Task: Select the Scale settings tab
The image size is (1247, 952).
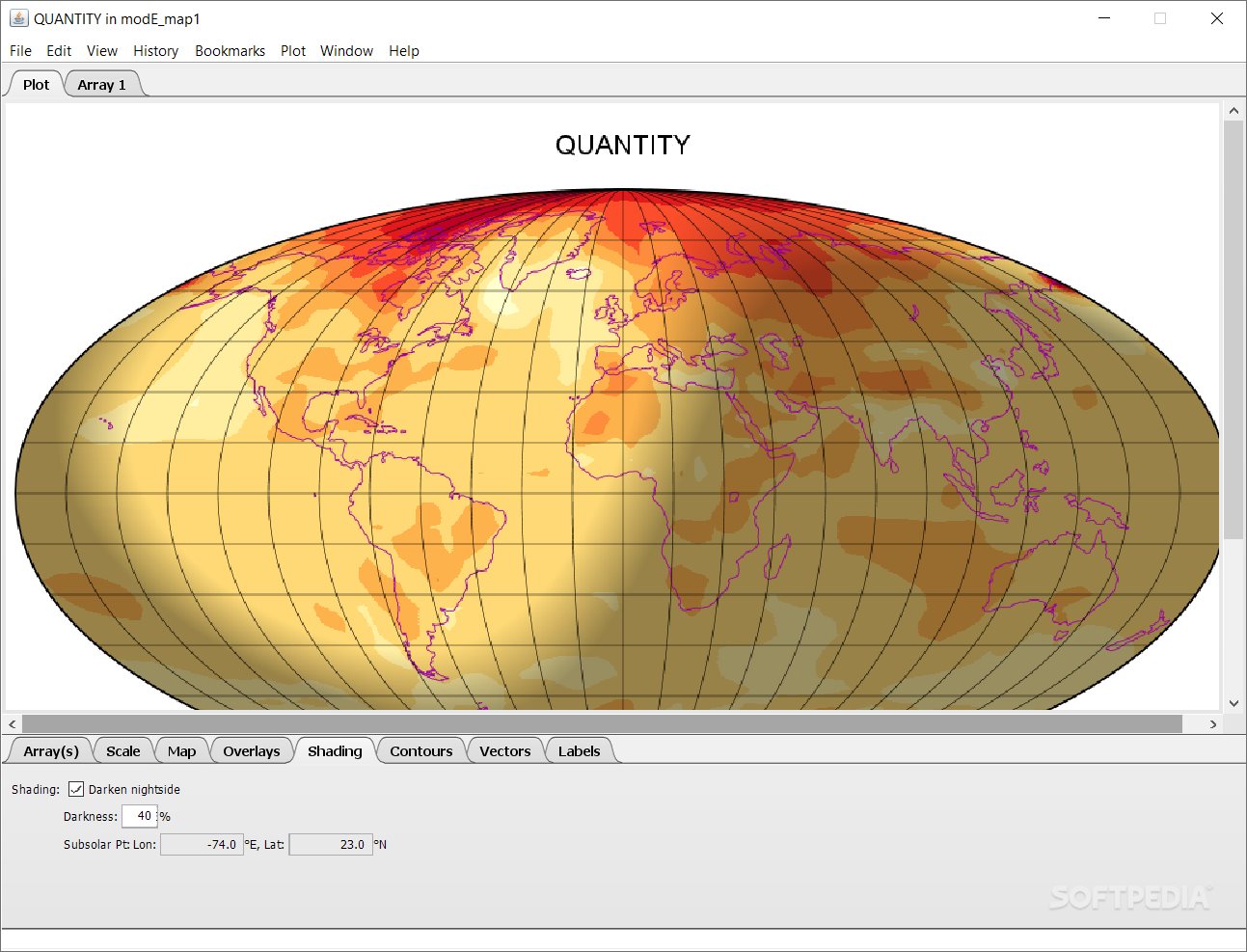Action: [123, 751]
